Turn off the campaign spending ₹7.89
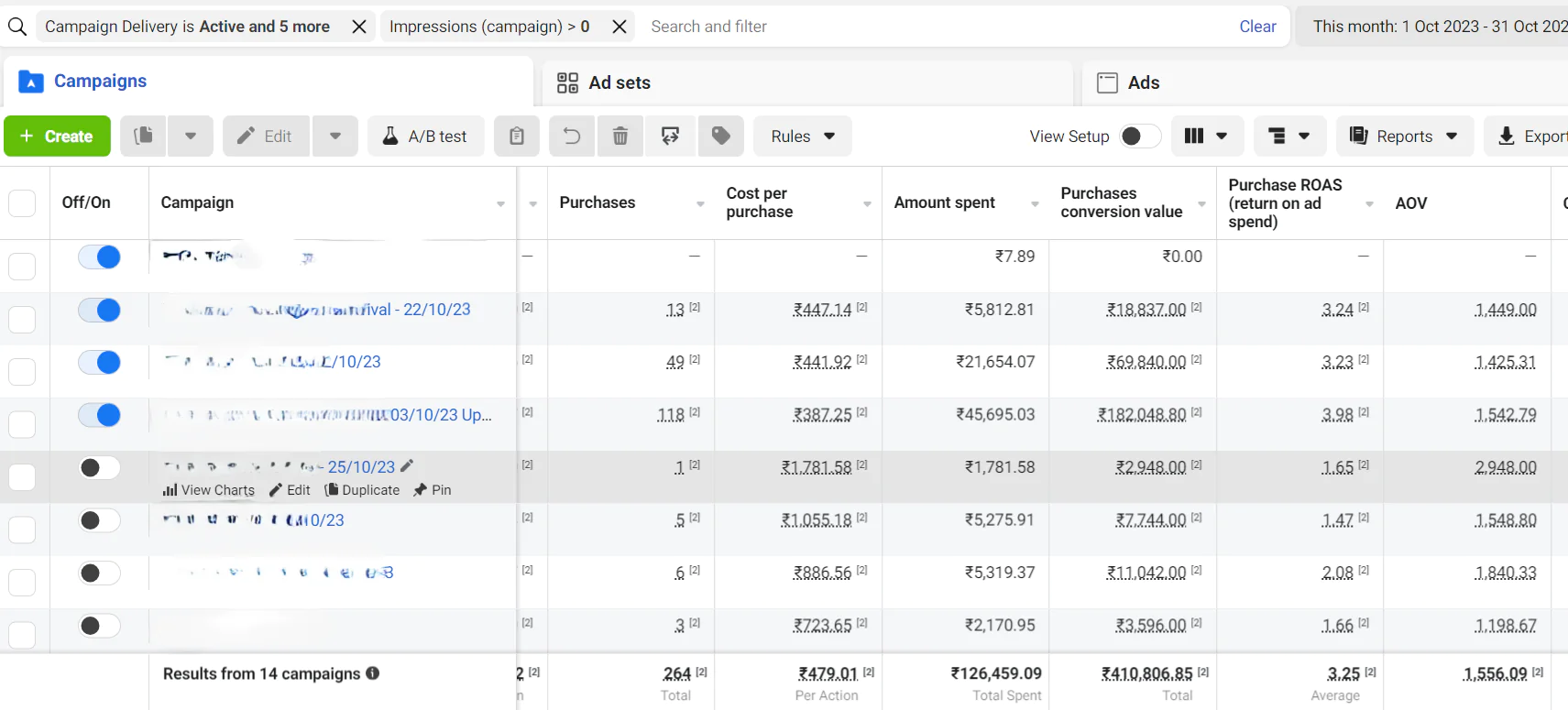The height and width of the screenshot is (710, 1568). 99,257
